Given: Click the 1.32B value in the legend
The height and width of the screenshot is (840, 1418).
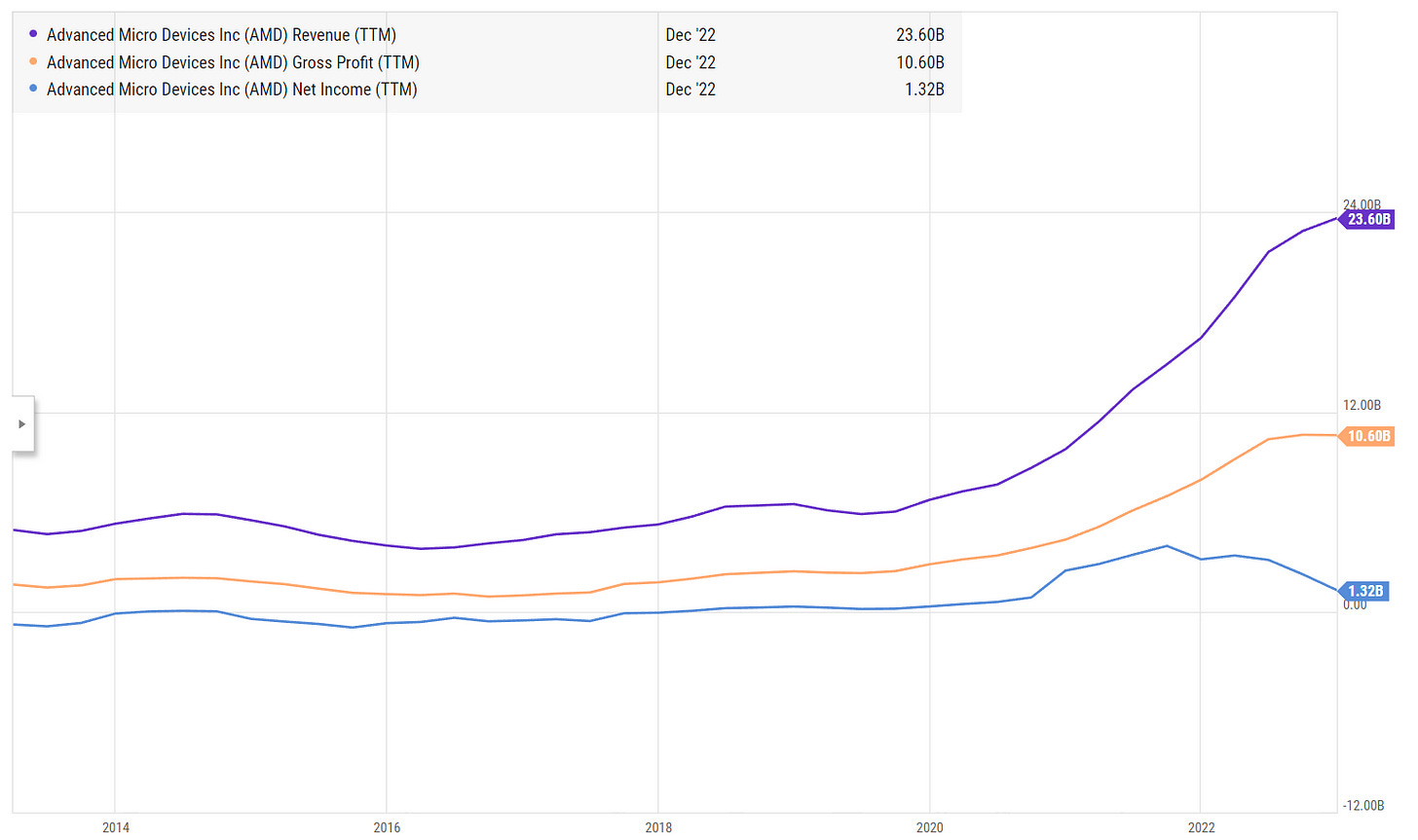Looking at the screenshot, I should [x=924, y=90].
